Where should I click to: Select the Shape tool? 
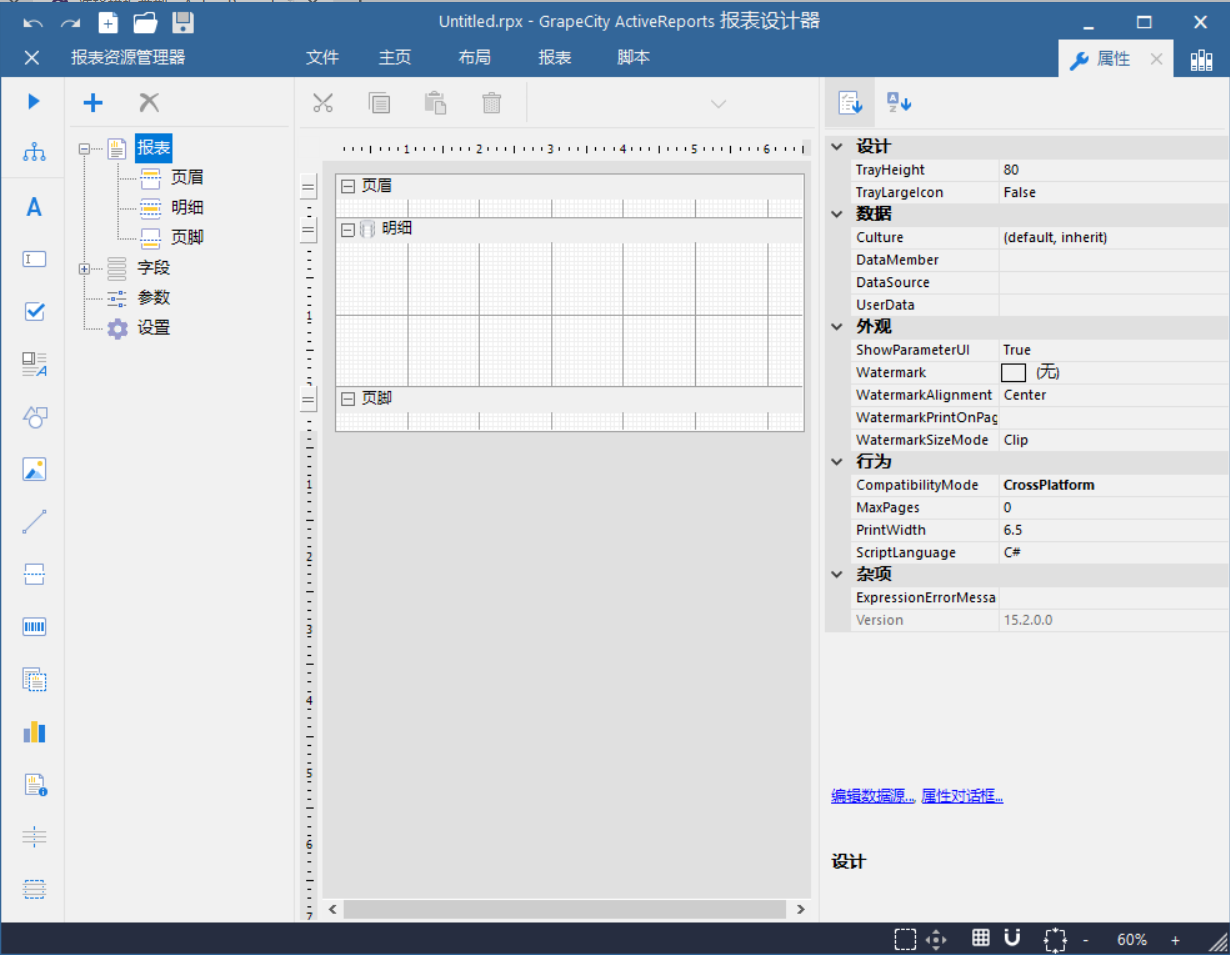click(35, 417)
